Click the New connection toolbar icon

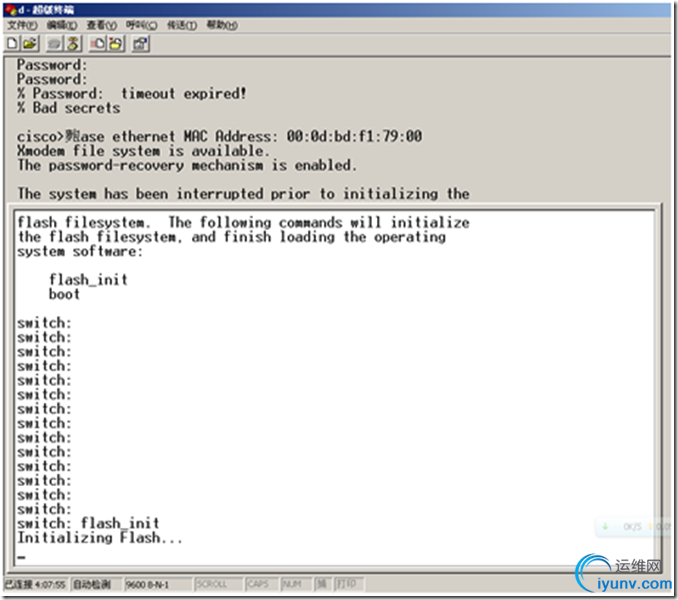pyautogui.click(x=13, y=43)
